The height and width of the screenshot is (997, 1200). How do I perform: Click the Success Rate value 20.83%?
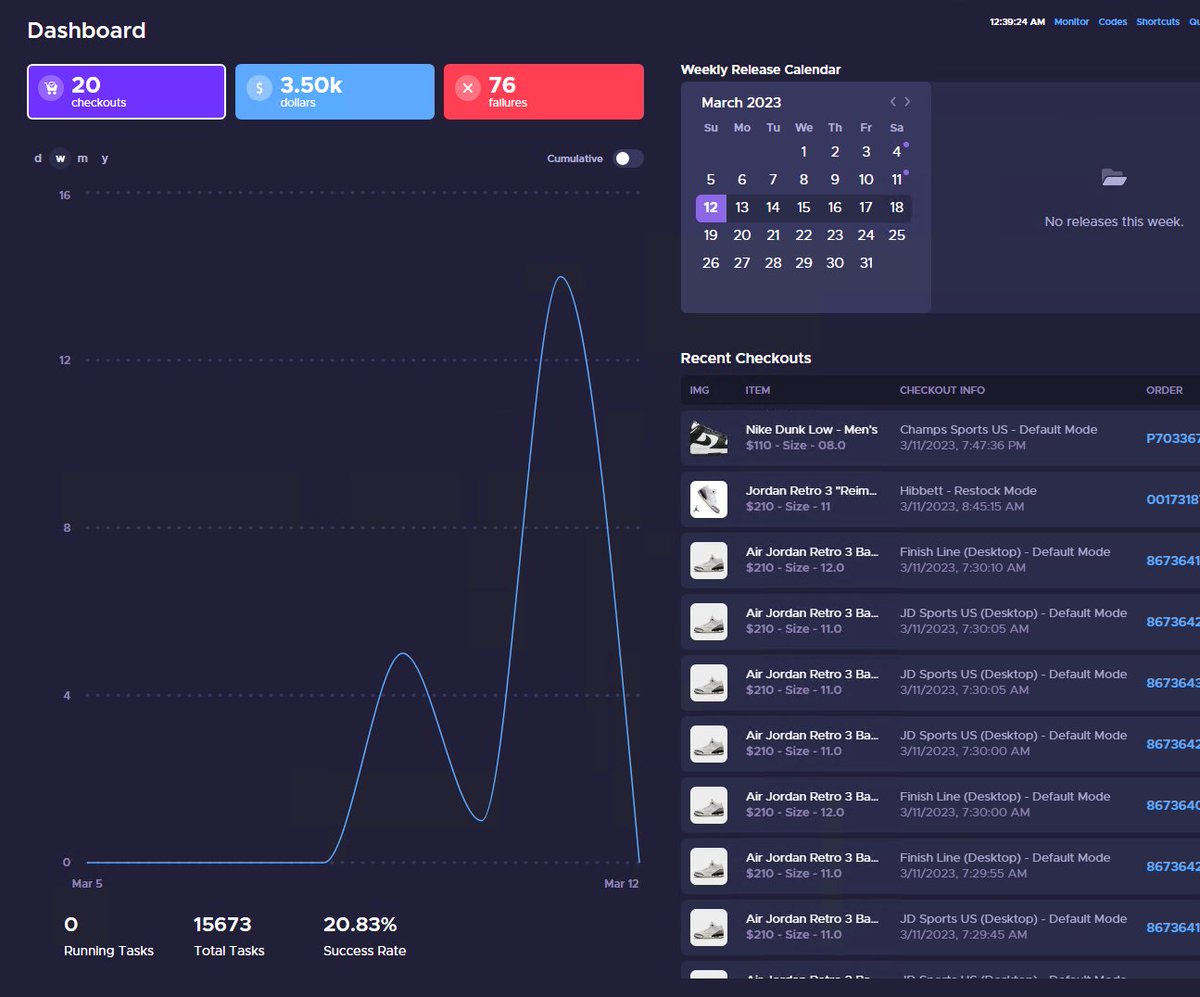(360, 925)
